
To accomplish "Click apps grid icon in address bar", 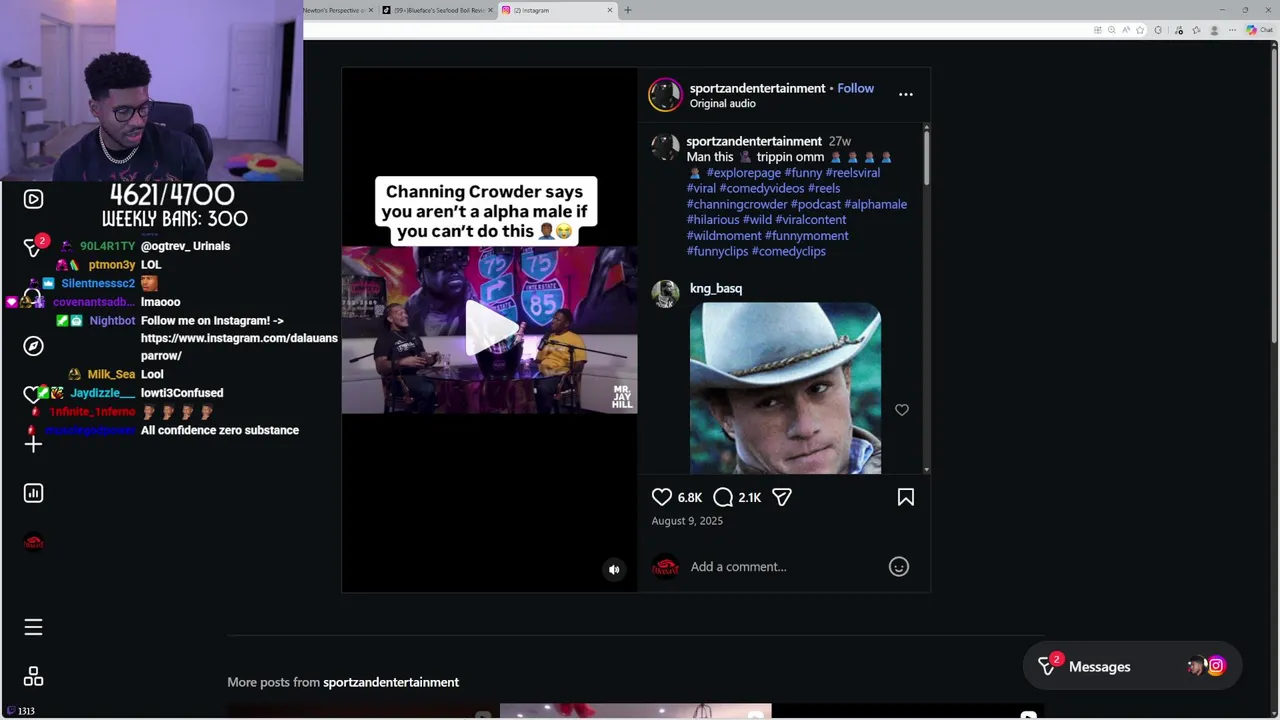I will click(1097, 30).
